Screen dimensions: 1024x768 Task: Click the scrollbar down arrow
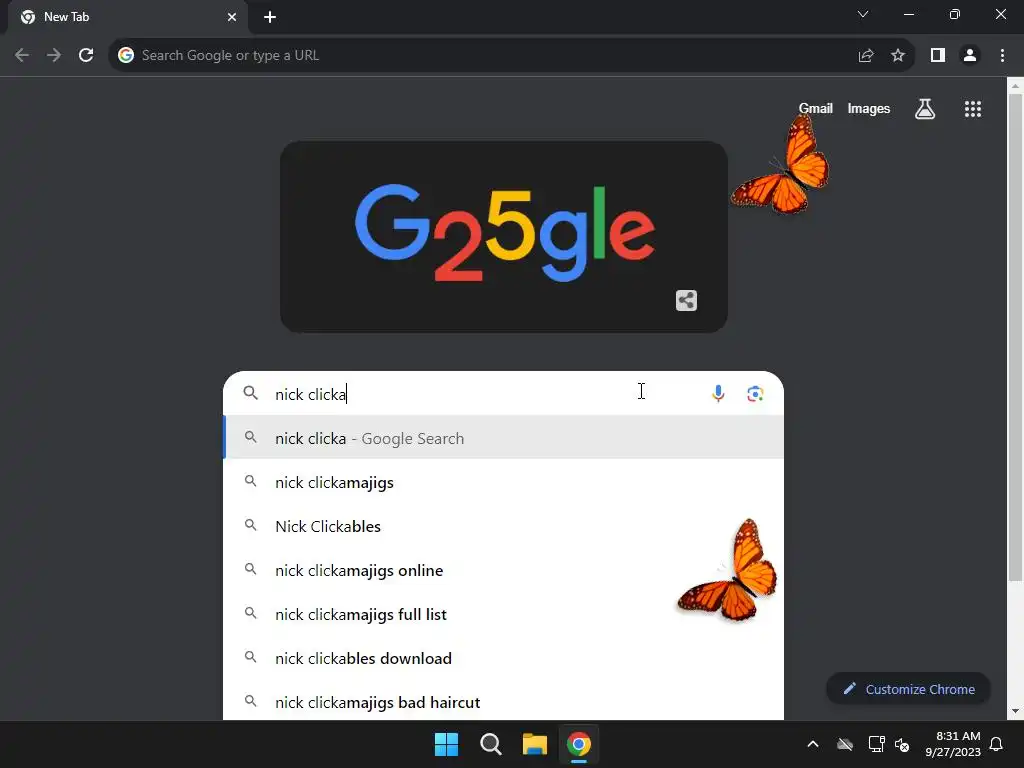point(1015,711)
